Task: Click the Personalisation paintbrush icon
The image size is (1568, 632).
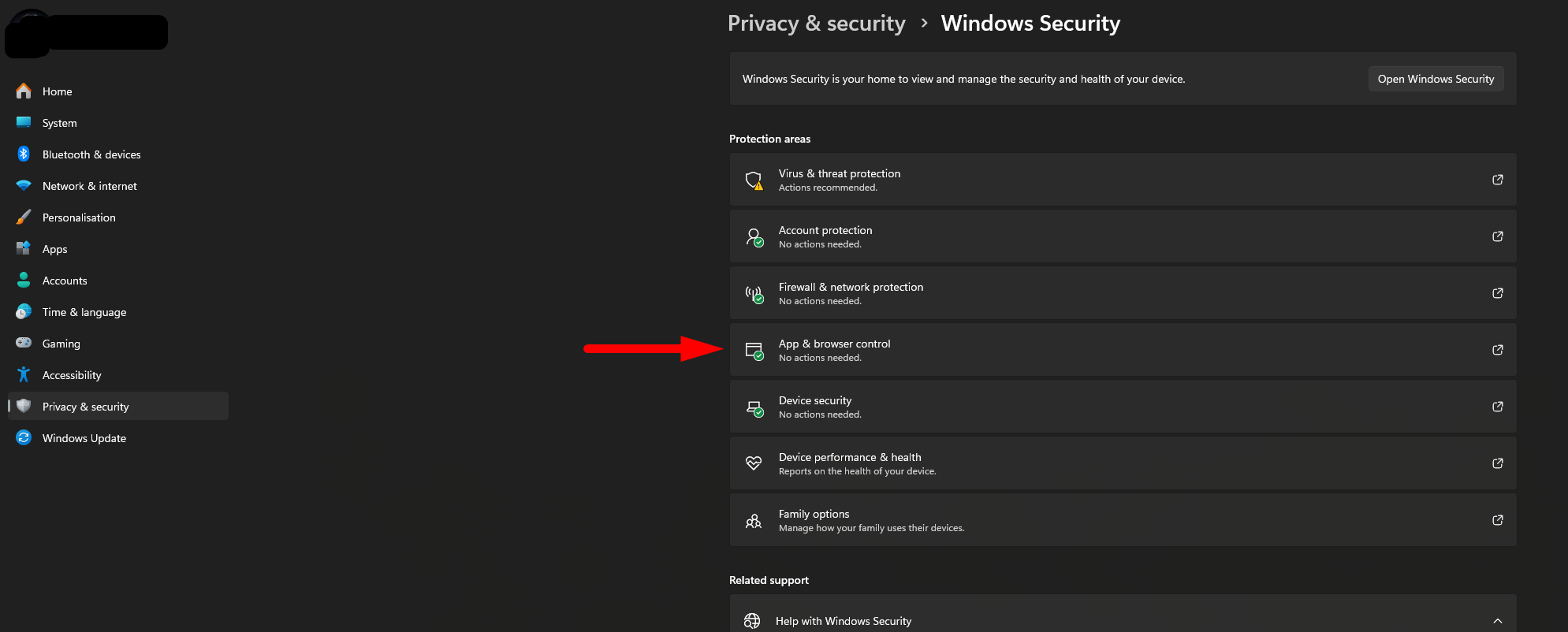Action: pyautogui.click(x=24, y=217)
